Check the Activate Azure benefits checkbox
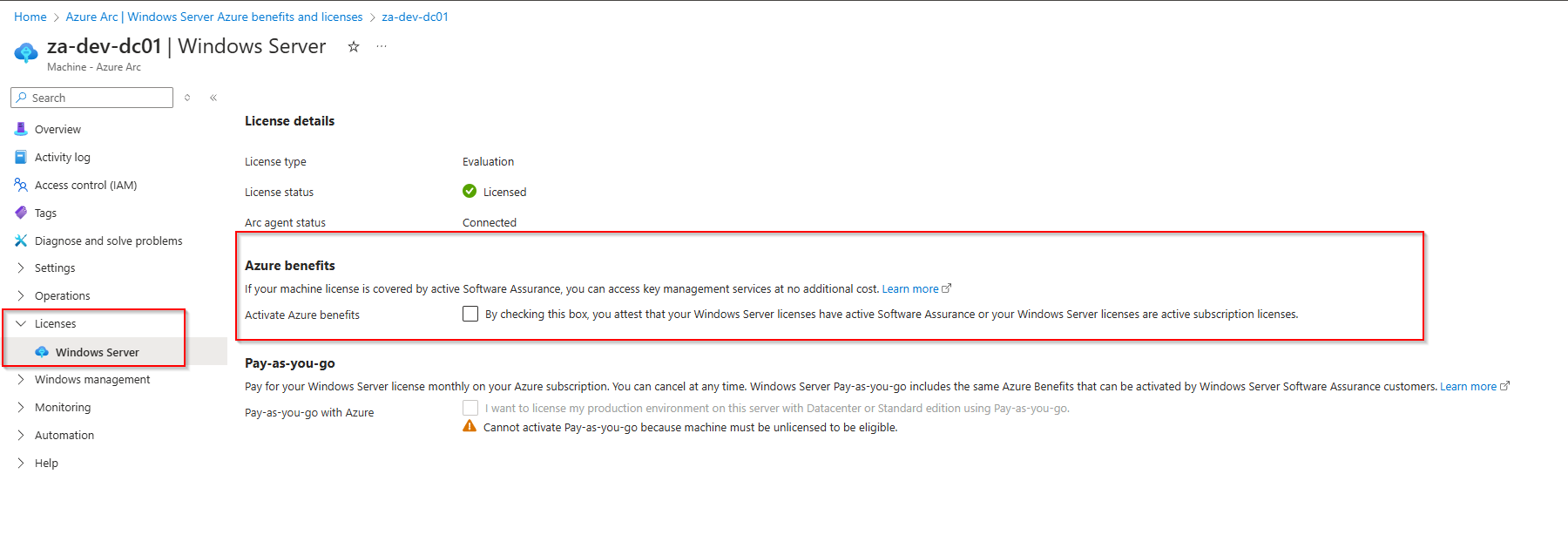Image resolution: width=1568 pixels, height=535 pixels. point(470,314)
